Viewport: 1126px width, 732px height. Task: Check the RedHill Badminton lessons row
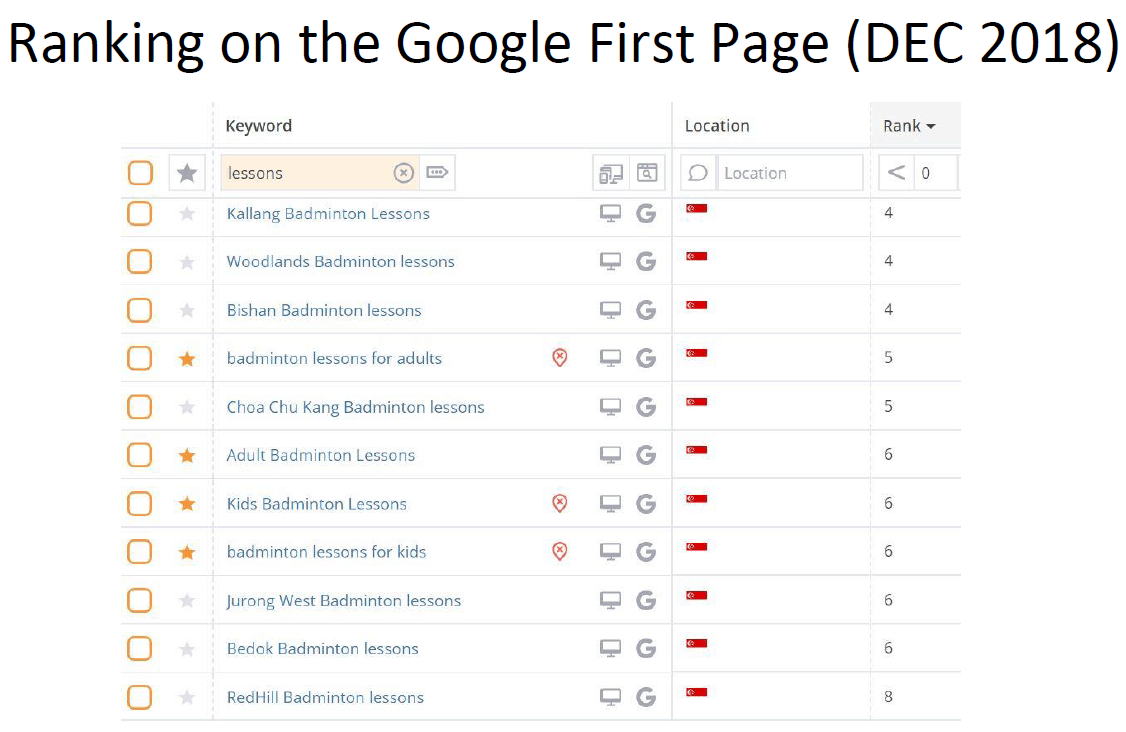[139, 697]
